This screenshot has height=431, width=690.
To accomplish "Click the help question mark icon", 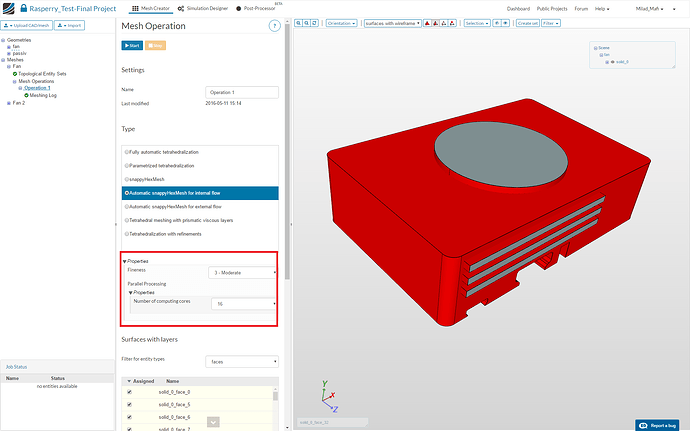I will coord(274,25).
